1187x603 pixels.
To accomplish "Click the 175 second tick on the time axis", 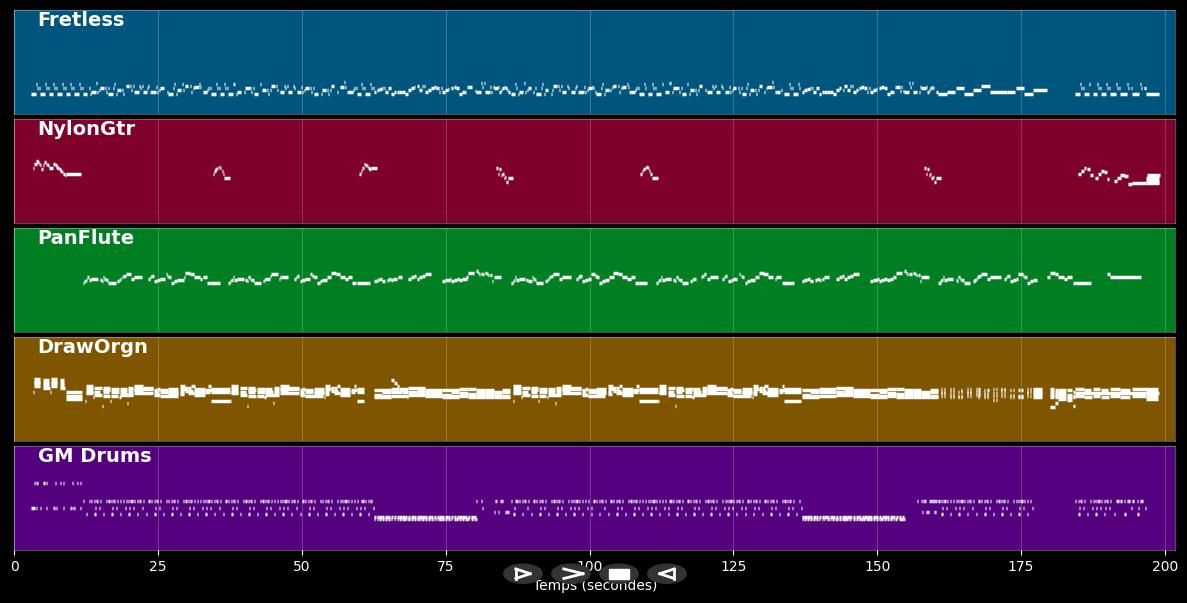I will tap(1020, 566).
